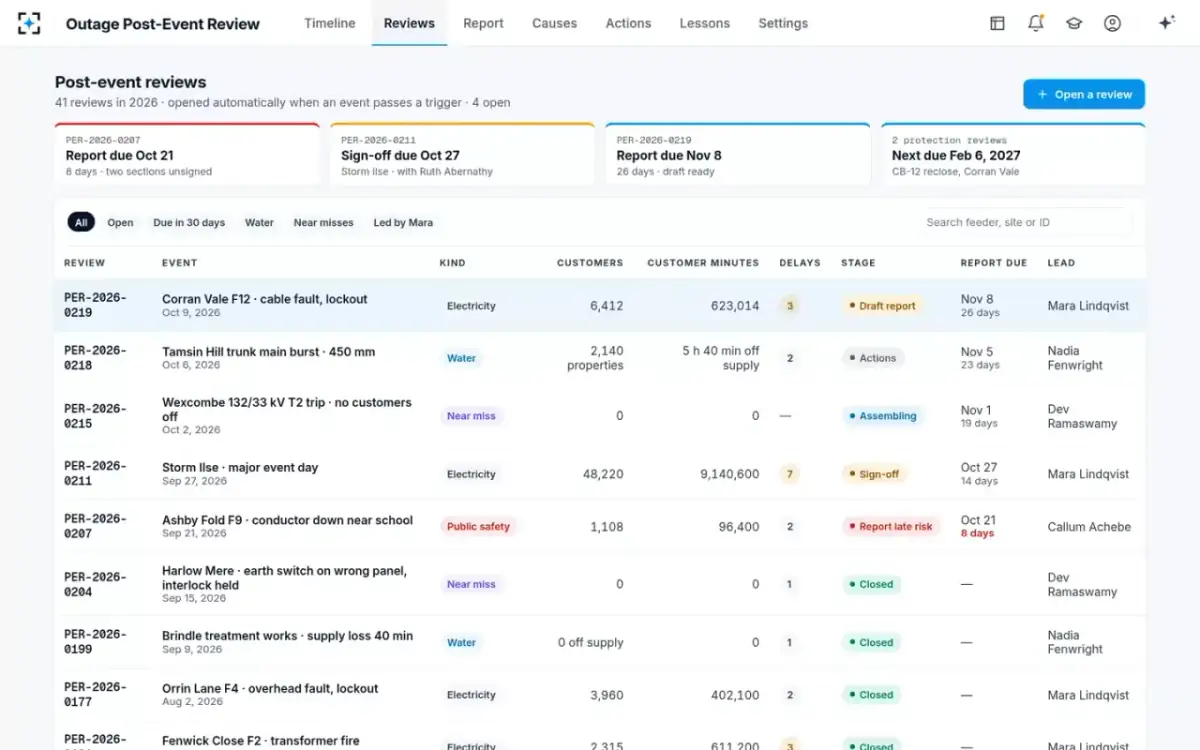
Task: Open the Report tab
Action: pyautogui.click(x=483, y=23)
